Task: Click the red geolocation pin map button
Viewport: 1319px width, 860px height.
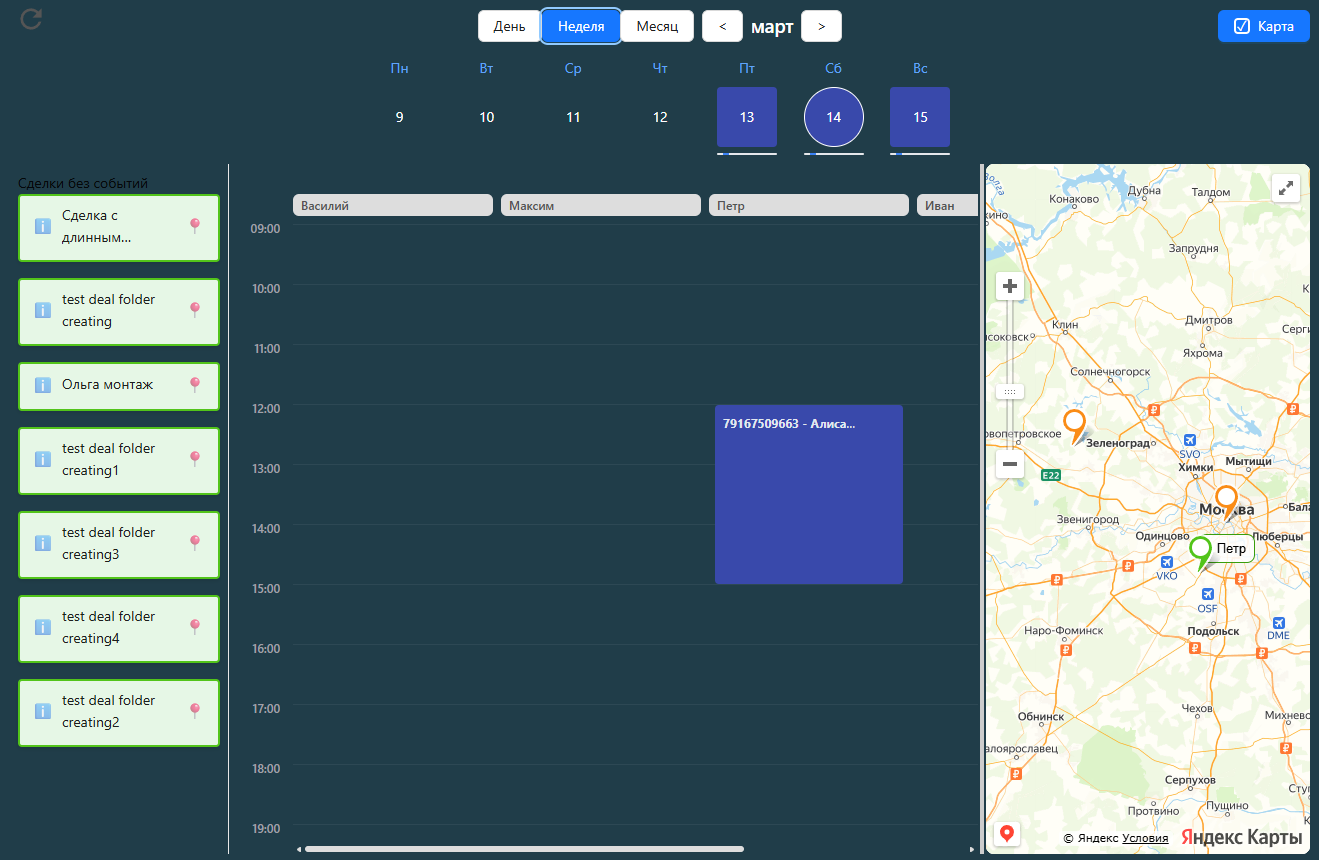Action: click(x=1007, y=833)
